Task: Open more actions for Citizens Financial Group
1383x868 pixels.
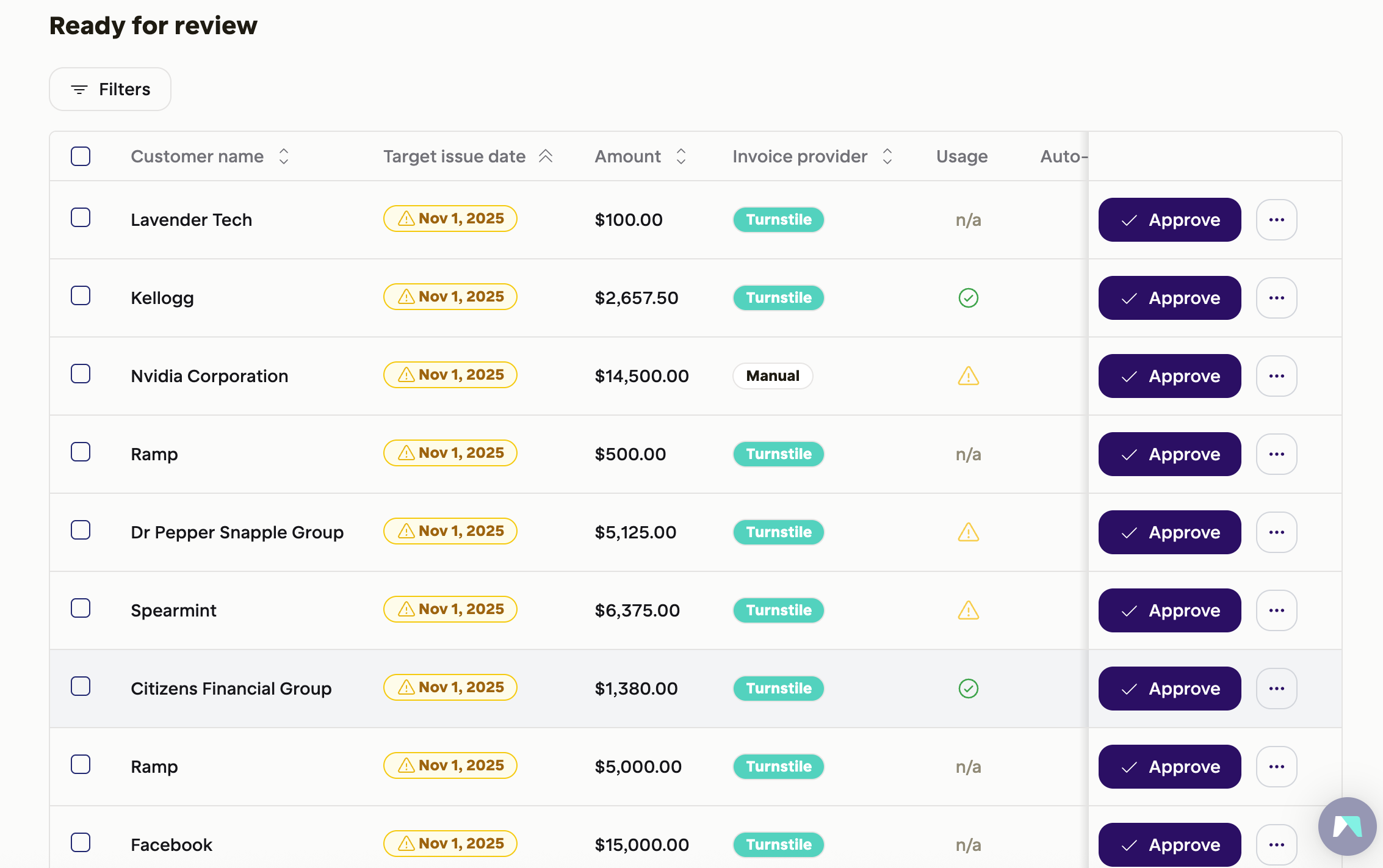Action: (1276, 689)
